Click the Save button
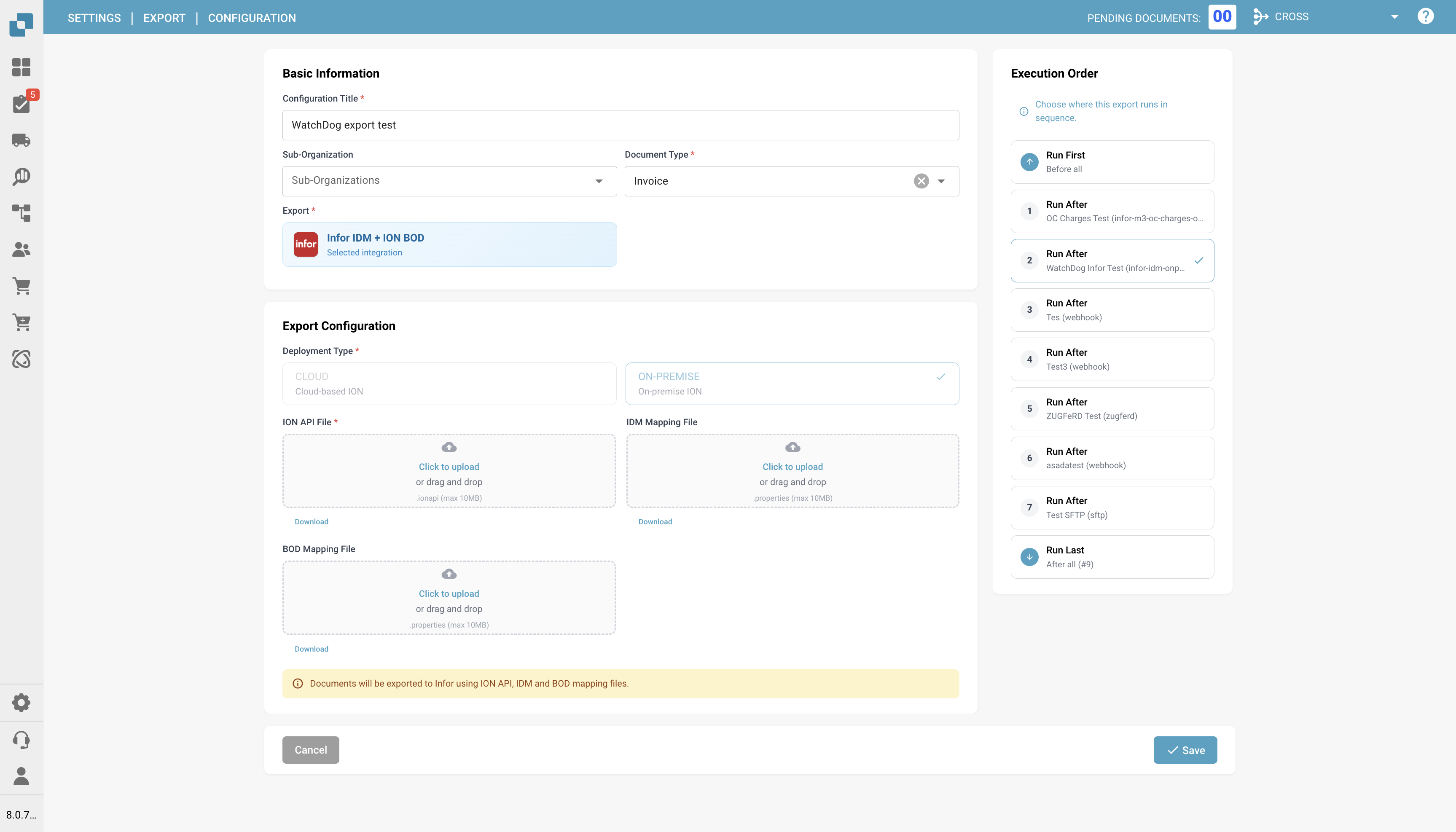Screen dimensions: 1456x832 (1185, 750)
